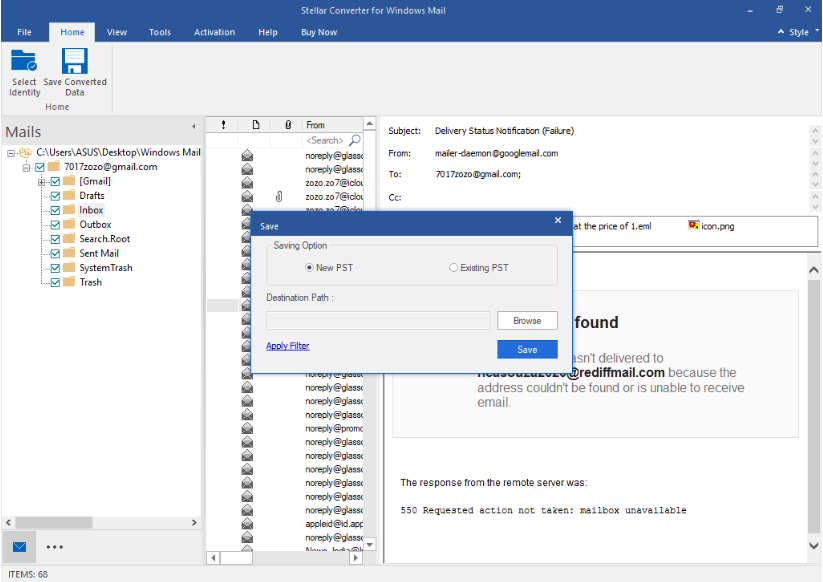Toggle the [Gmail] folder checkbox
The width and height of the screenshot is (823, 582).
pos(55,182)
